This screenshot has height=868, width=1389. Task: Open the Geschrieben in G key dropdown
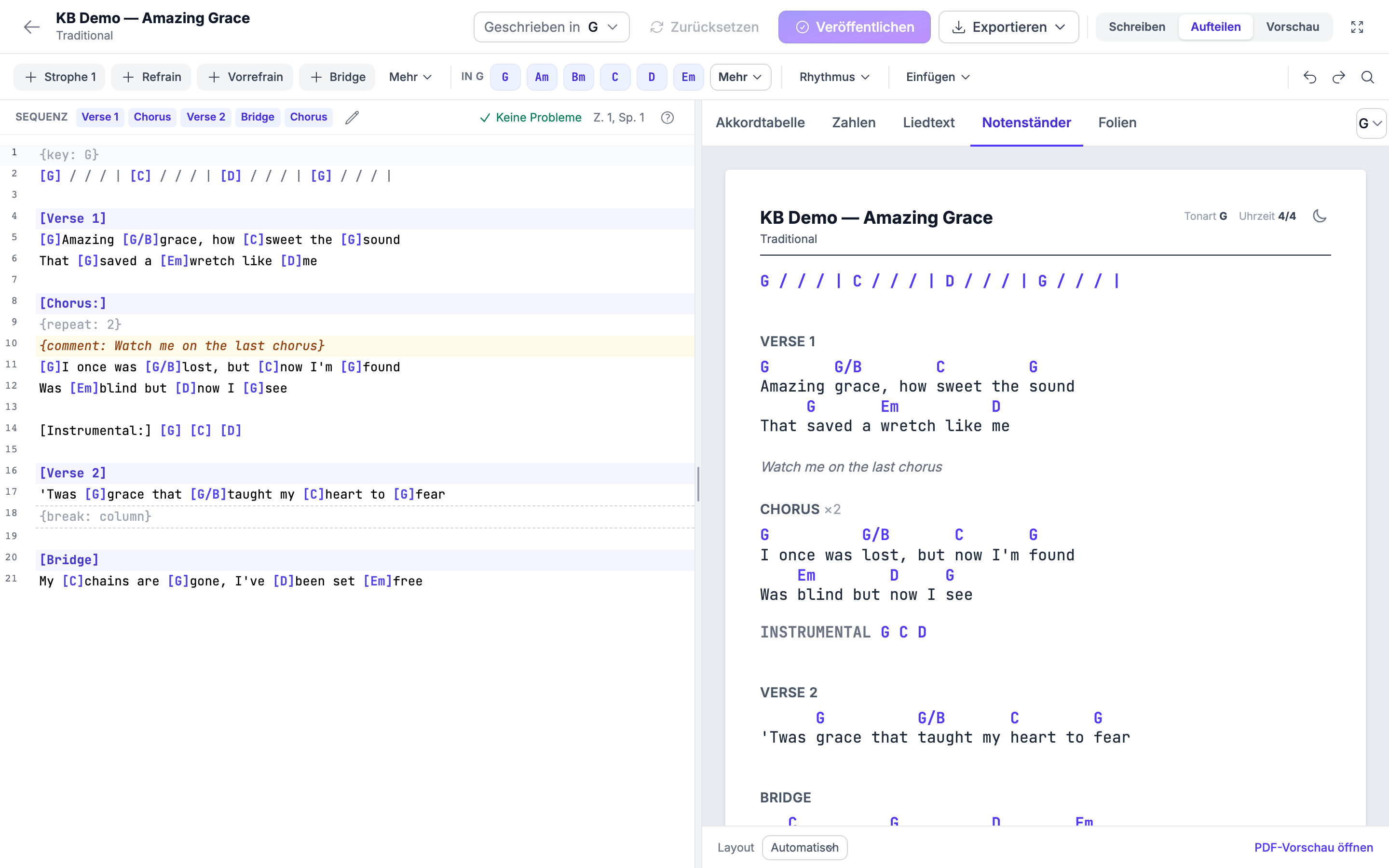click(551, 27)
